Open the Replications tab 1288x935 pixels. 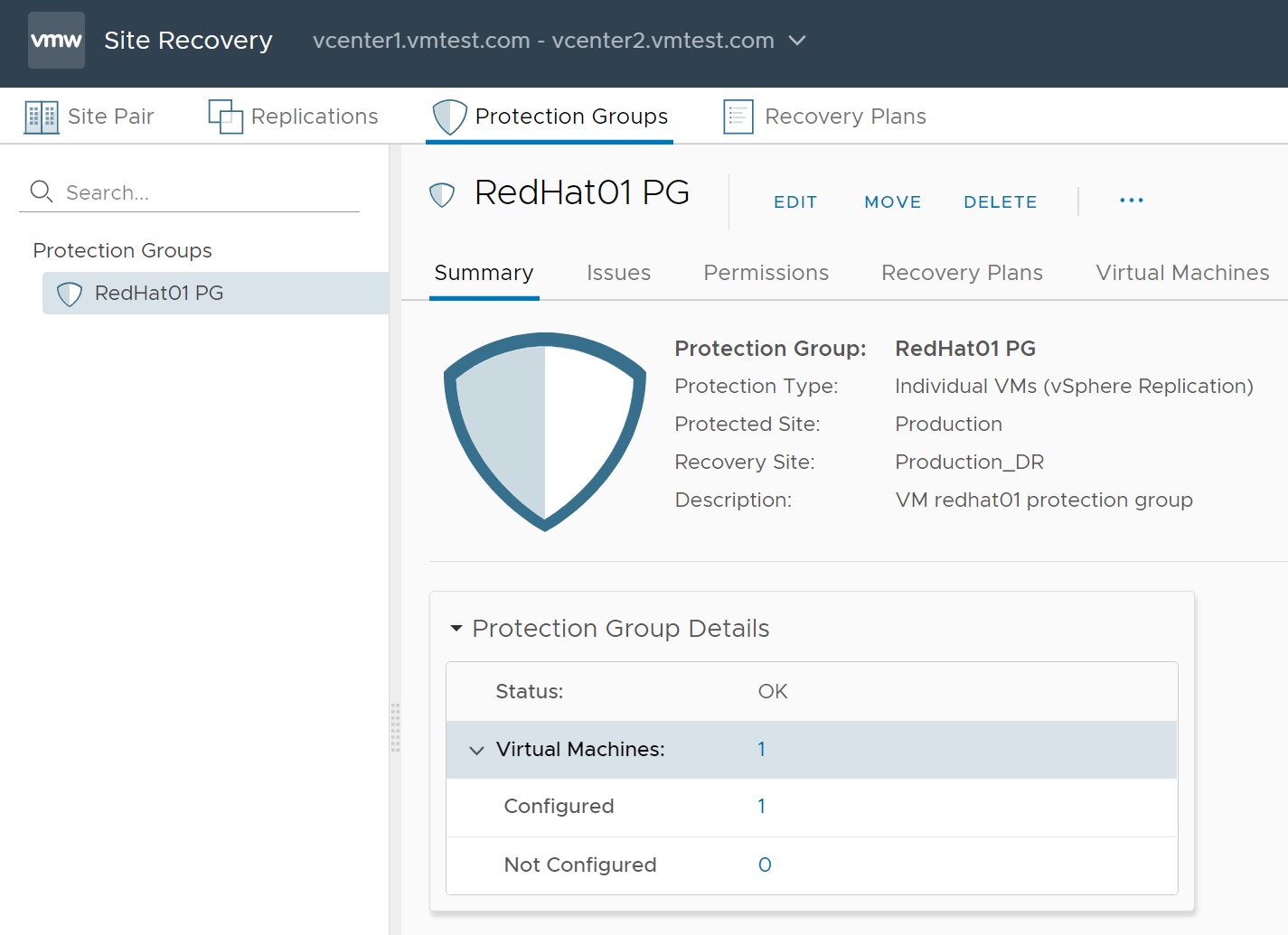pyautogui.click(x=293, y=117)
